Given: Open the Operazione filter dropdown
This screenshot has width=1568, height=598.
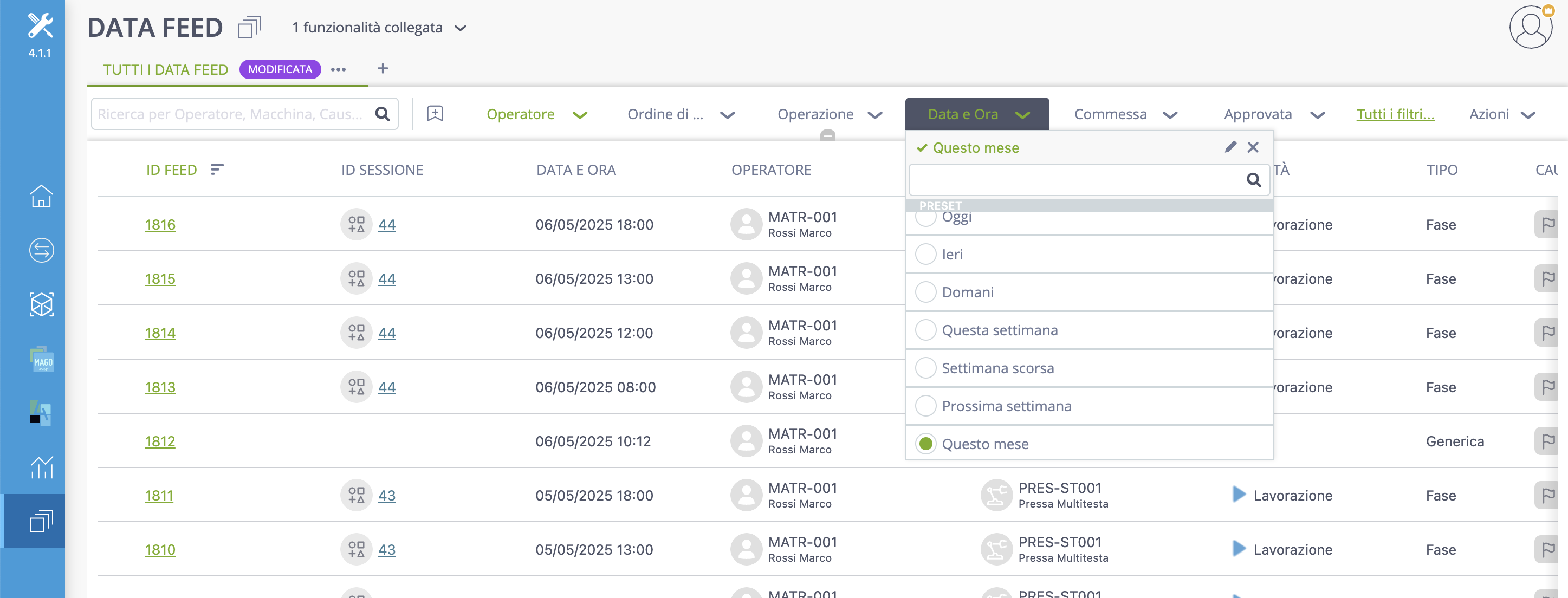Looking at the screenshot, I should tap(829, 114).
